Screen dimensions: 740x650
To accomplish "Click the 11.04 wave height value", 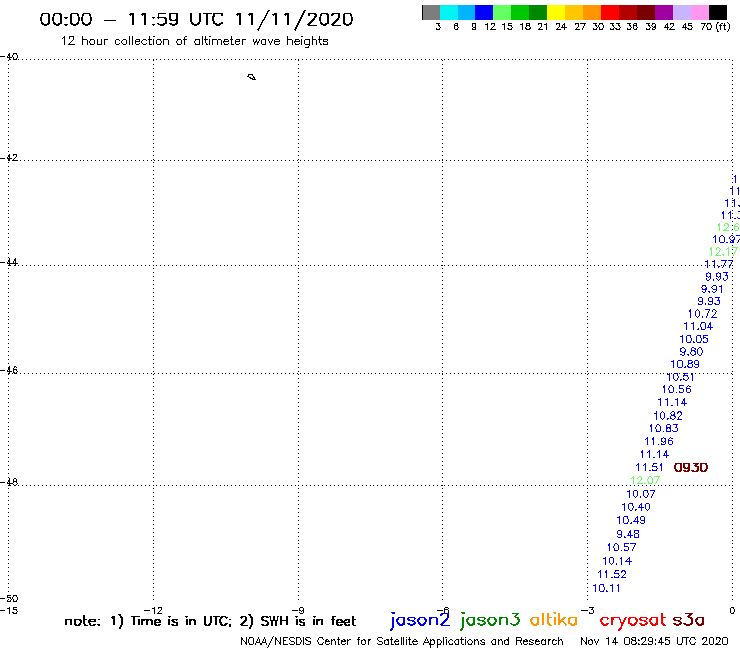I will [x=698, y=326].
